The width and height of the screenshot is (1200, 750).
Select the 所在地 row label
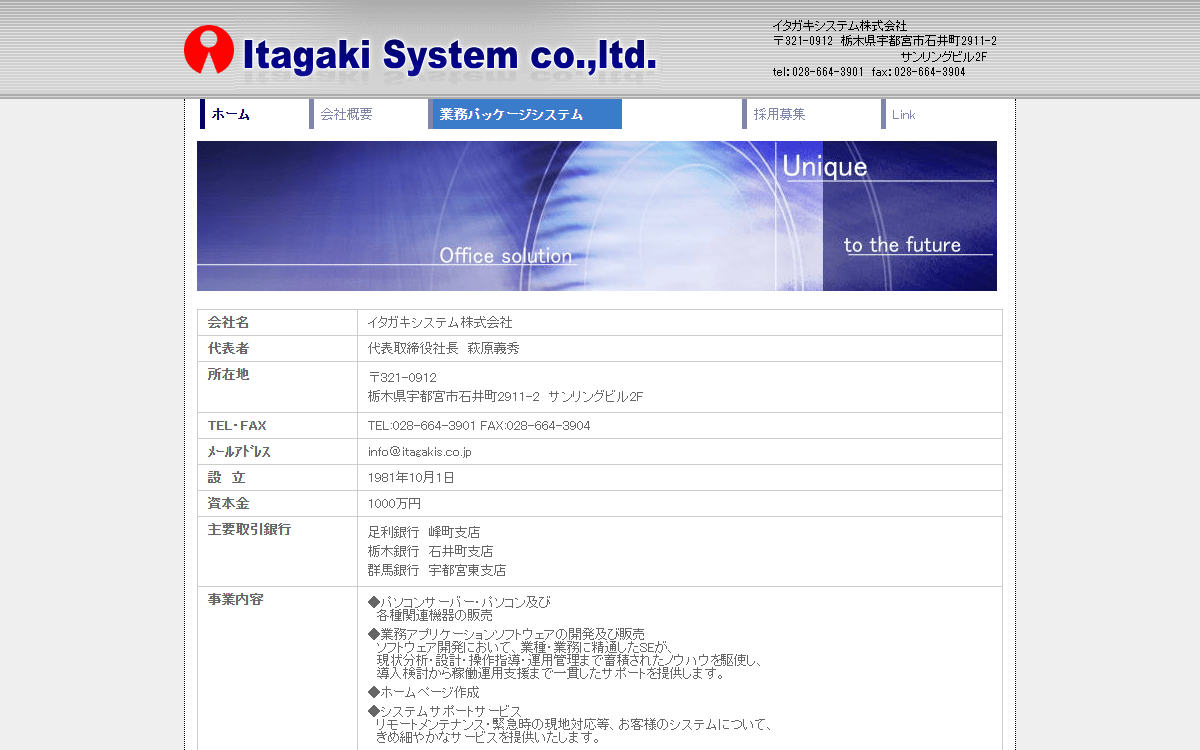pos(228,374)
